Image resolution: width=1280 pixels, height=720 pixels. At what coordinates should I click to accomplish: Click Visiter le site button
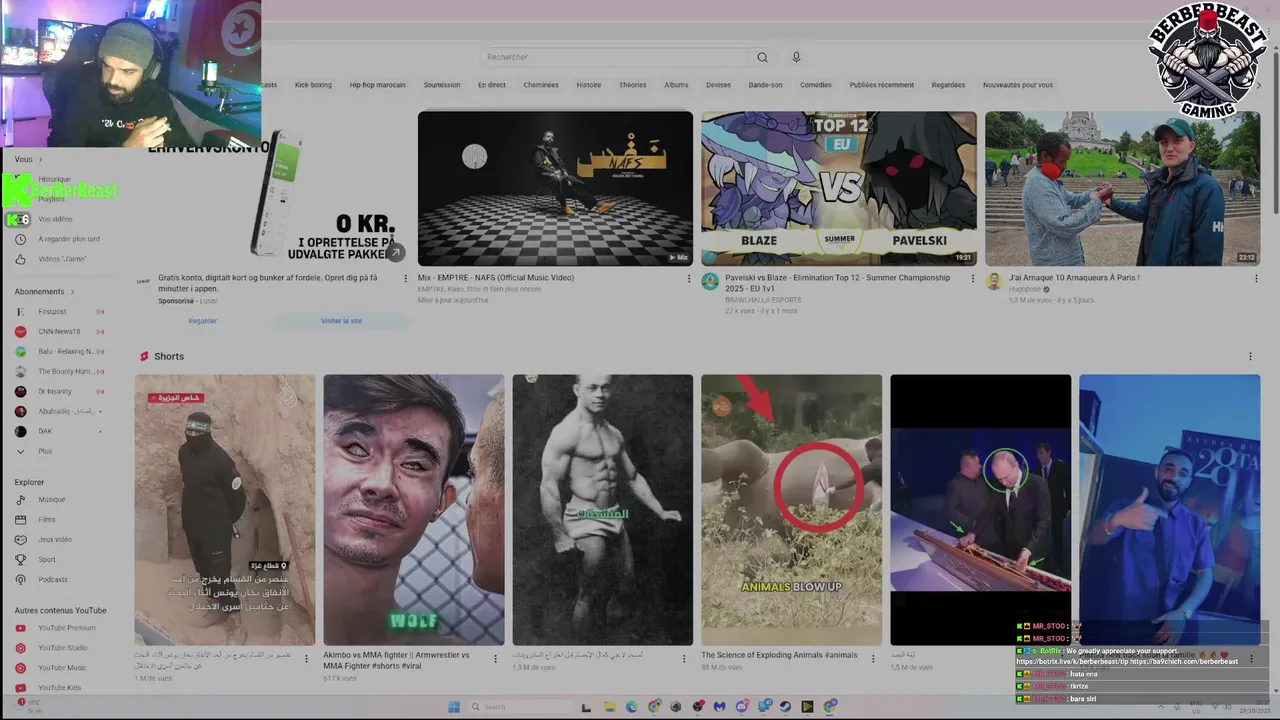click(341, 321)
